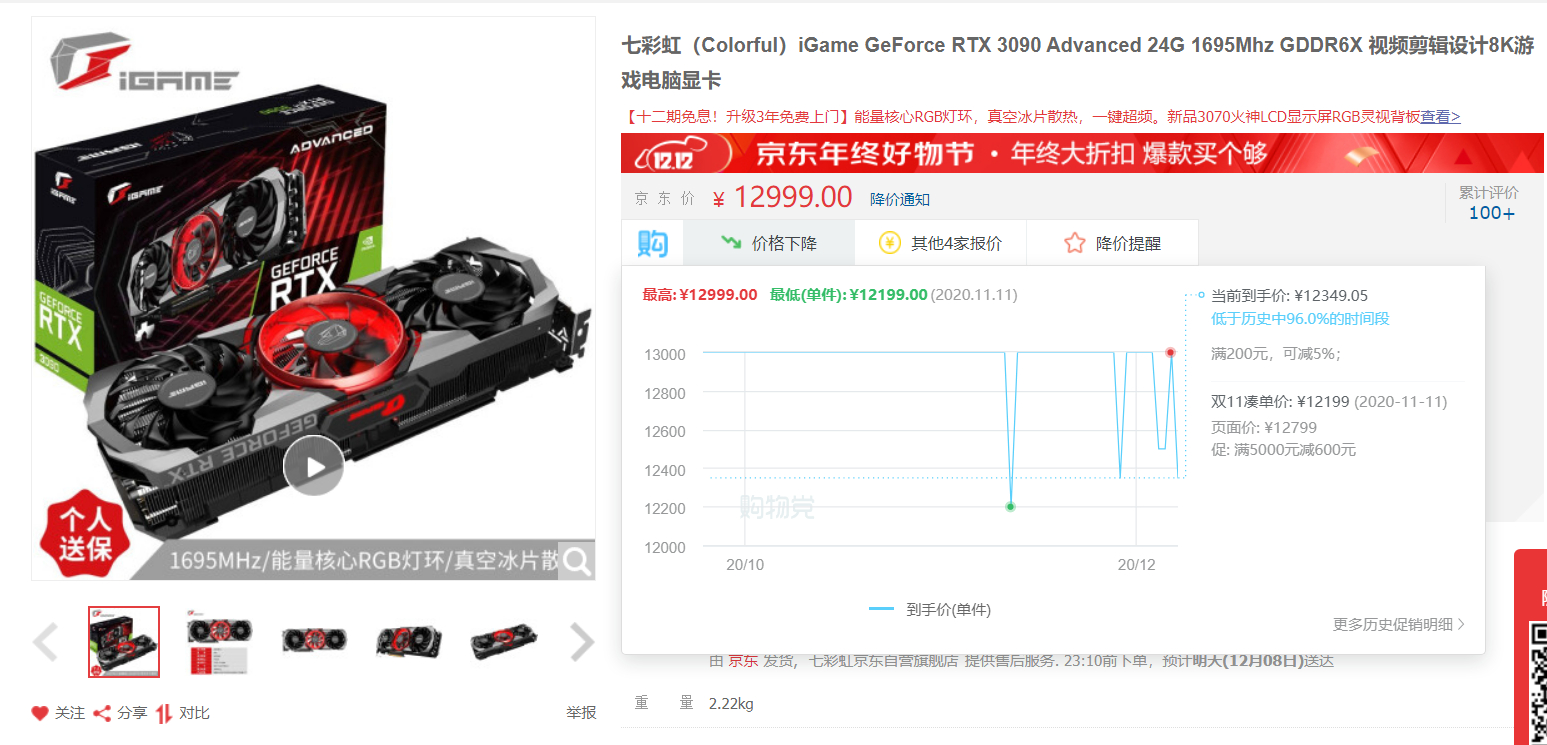Image resolution: width=1547 pixels, height=745 pixels.
Task: Click the ¥12999.00 JD price
Action: [782, 197]
